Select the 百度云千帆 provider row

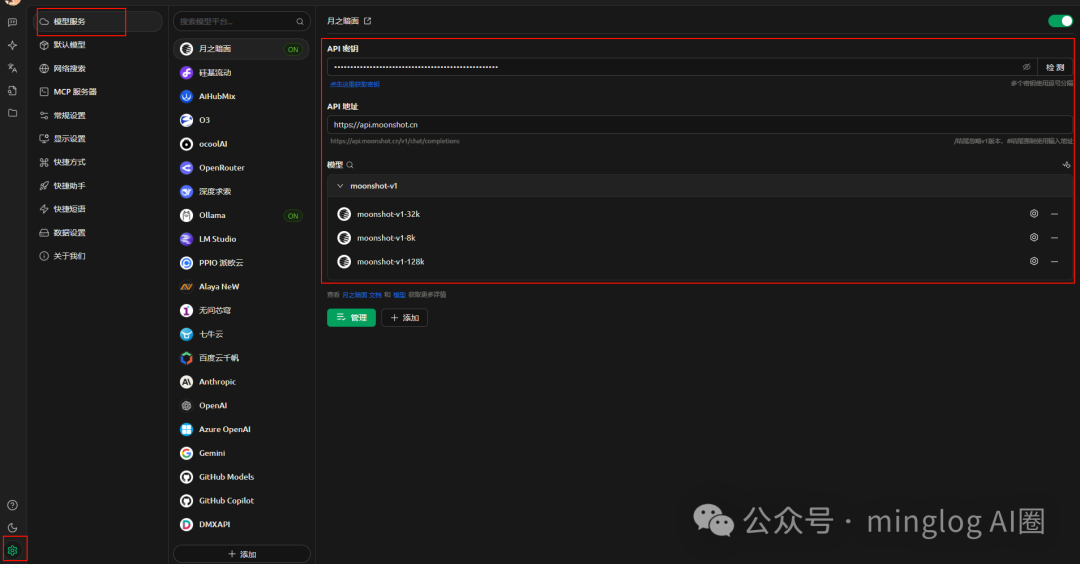click(x=241, y=358)
